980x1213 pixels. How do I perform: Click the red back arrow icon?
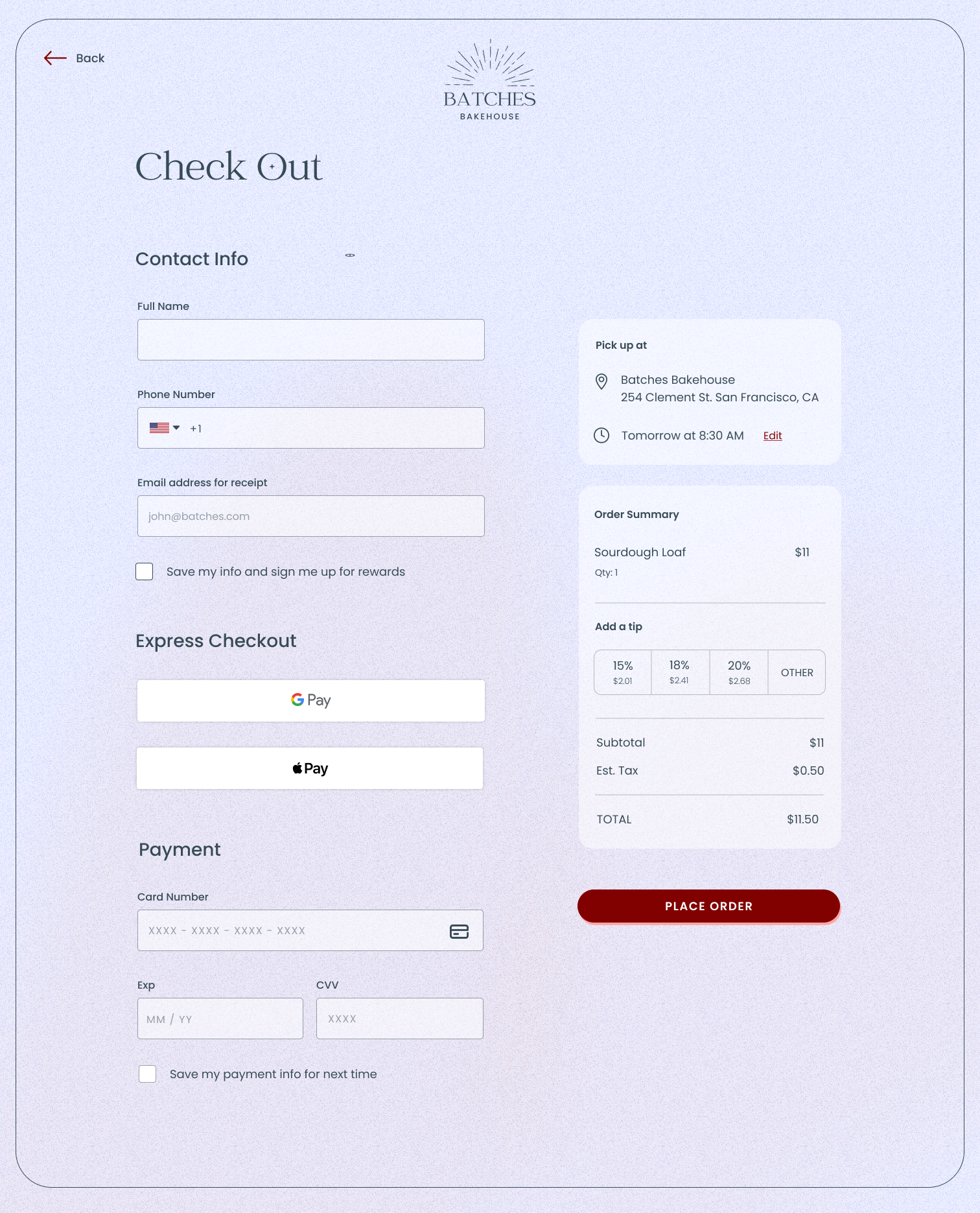[x=55, y=58]
